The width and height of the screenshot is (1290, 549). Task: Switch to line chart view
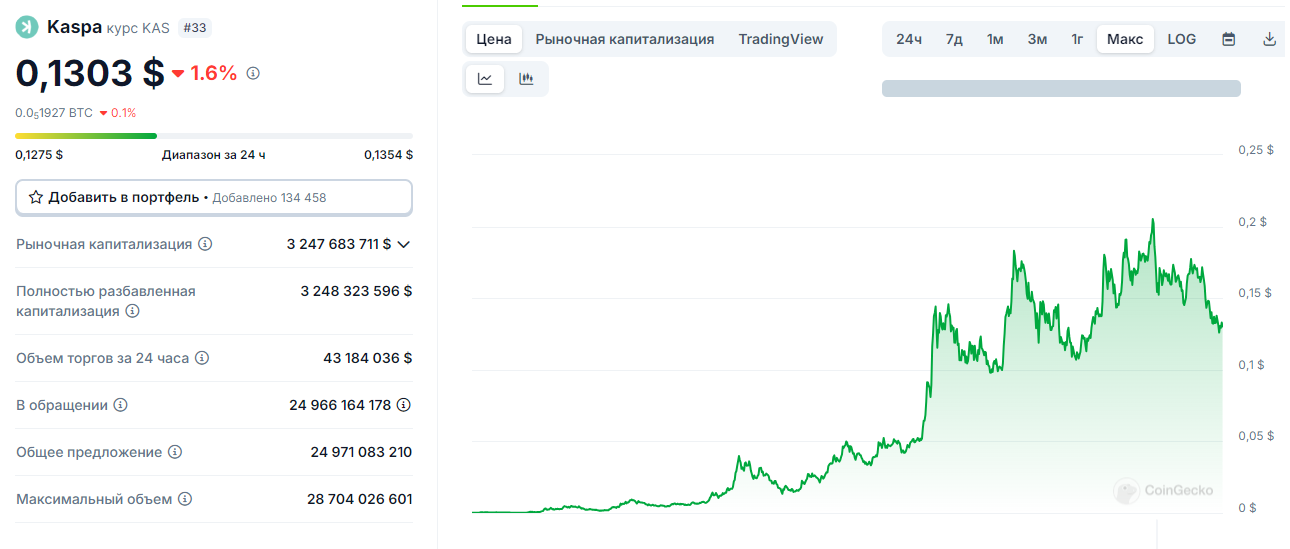pos(485,79)
